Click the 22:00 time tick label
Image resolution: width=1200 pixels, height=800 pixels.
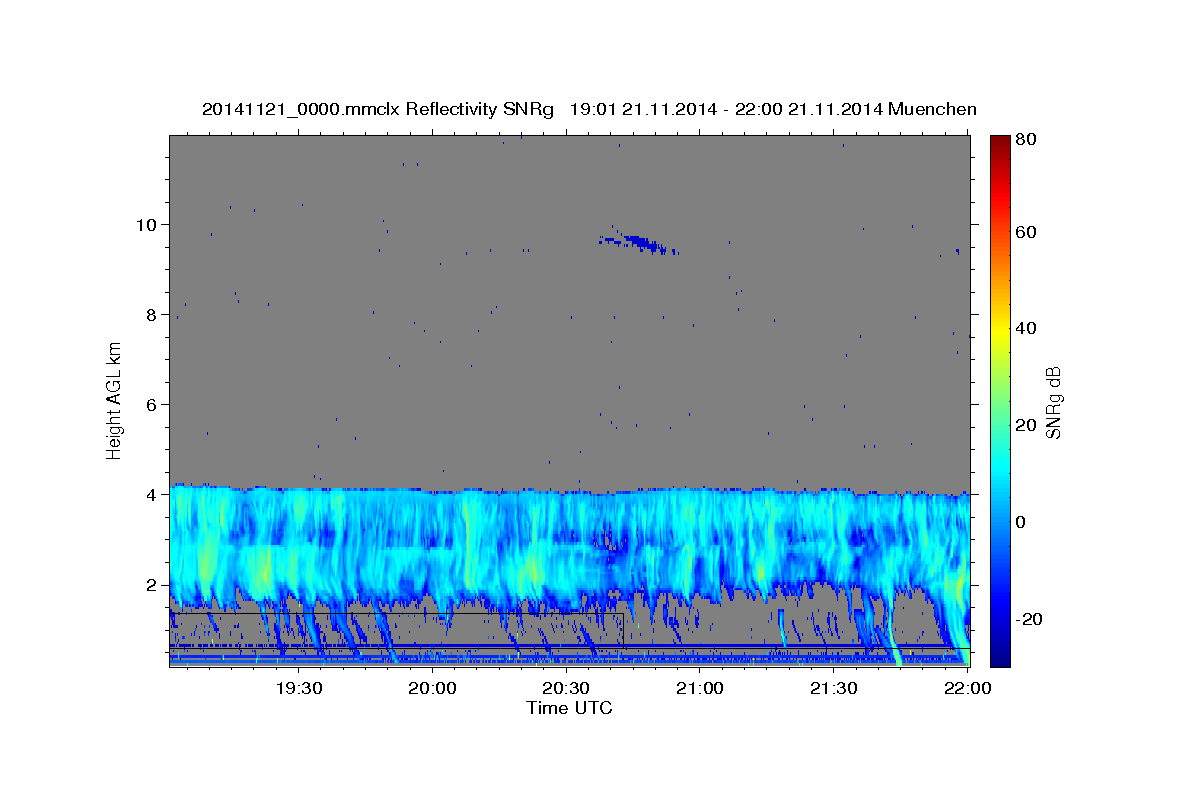[x=967, y=688]
